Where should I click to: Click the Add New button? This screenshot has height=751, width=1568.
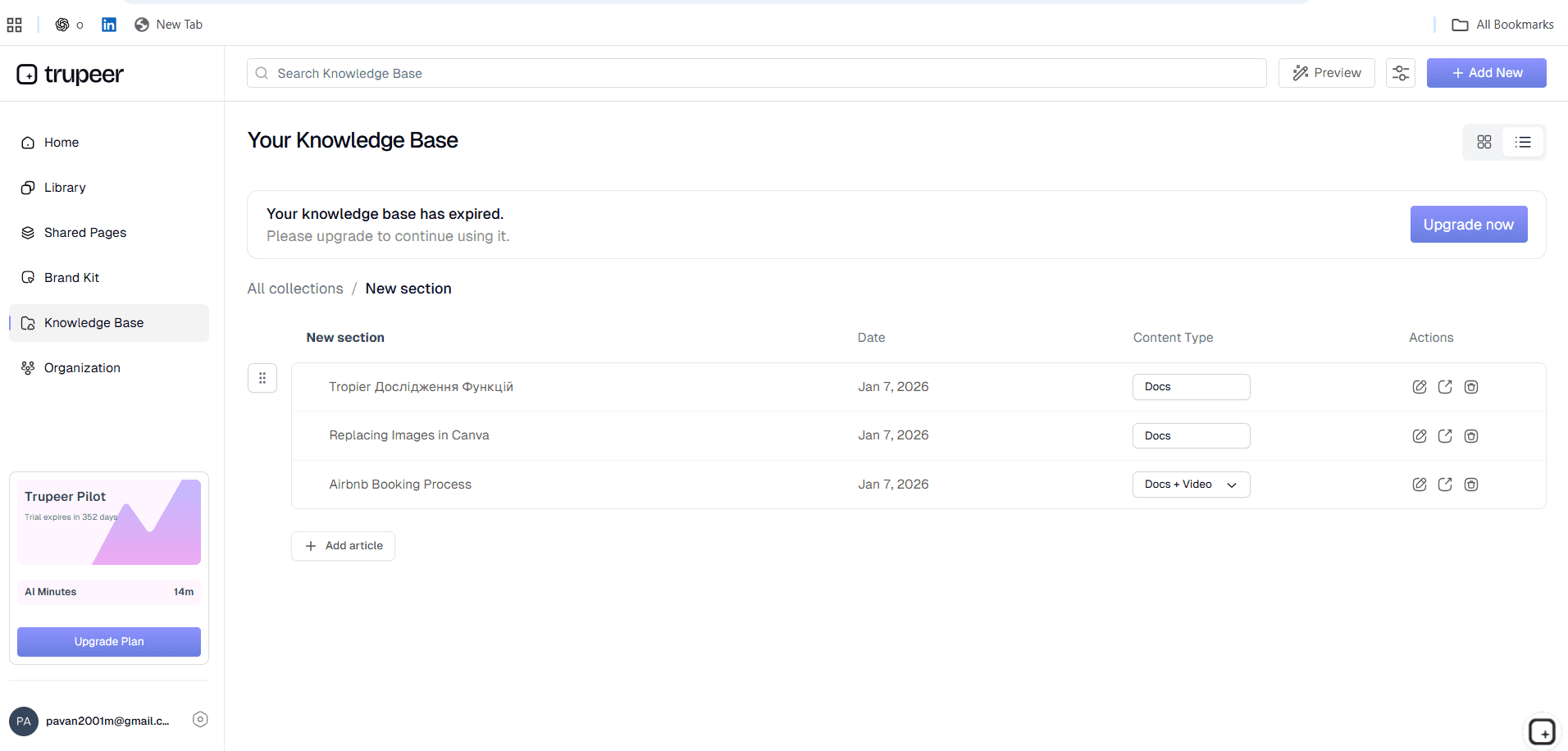(1486, 73)
